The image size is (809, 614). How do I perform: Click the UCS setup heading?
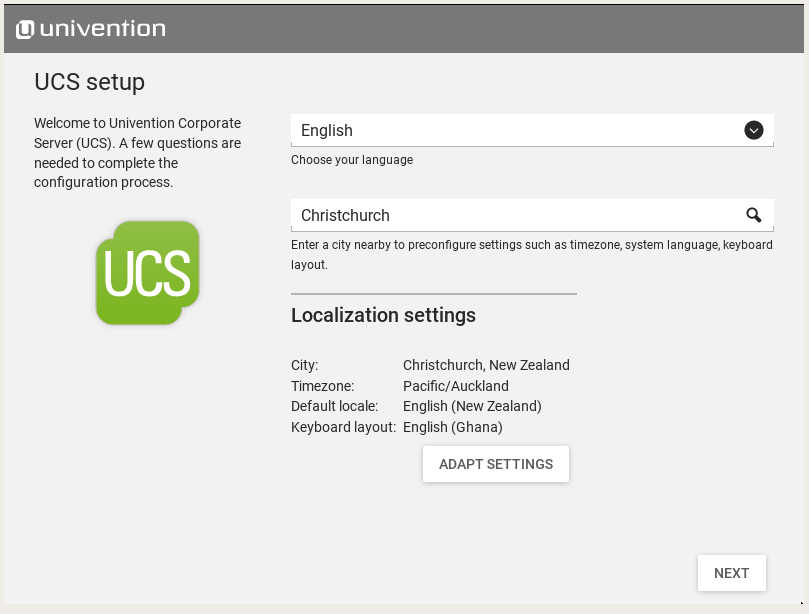click(90, 82)
